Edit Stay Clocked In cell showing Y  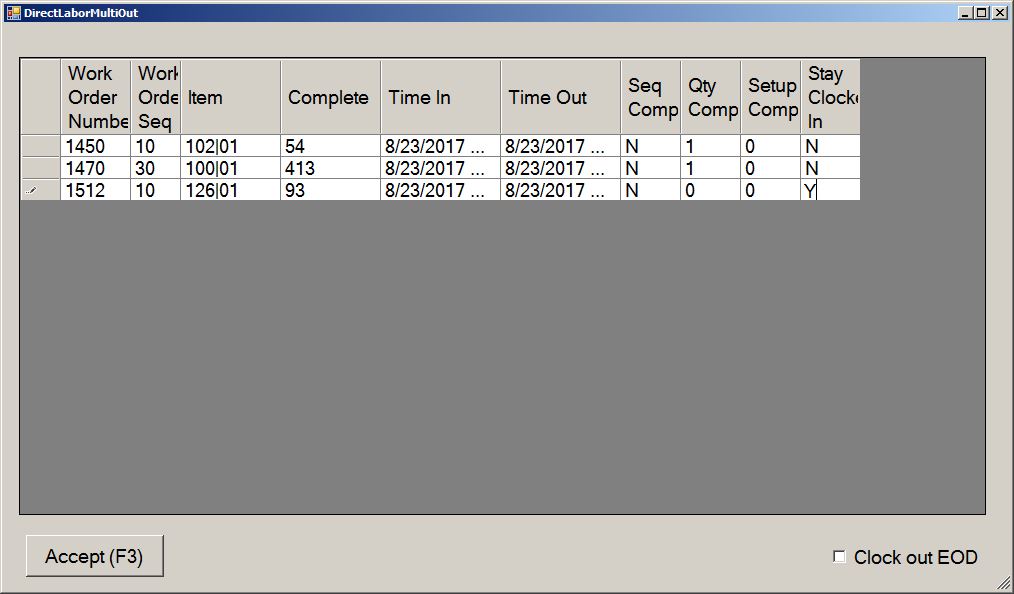[830, 190]
